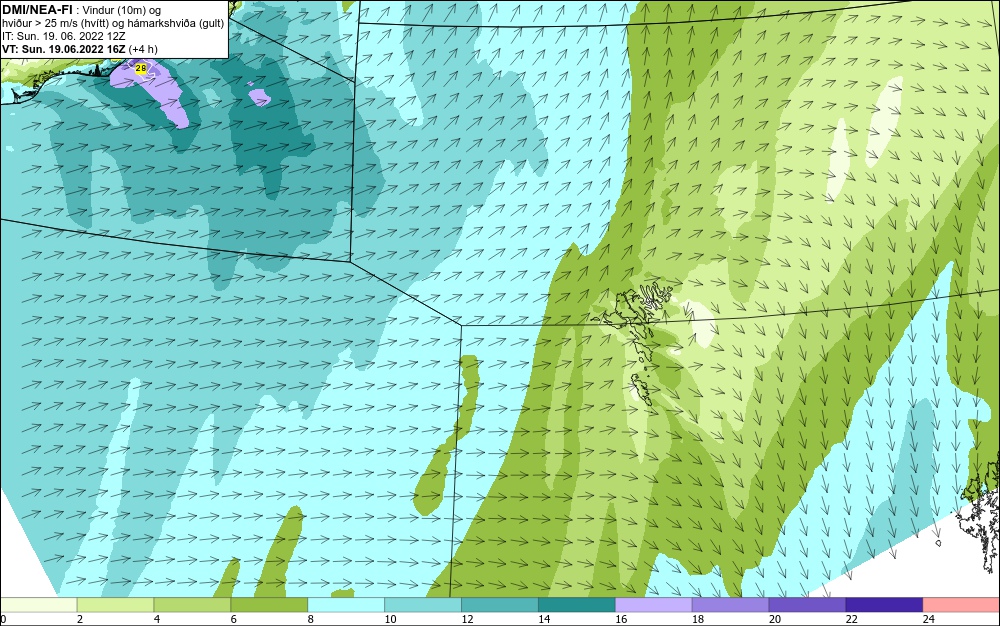Click the 10–12 m/s turquoise legend swatch
Image resolution: width=1000 pixels, height=626 pixels.
(x=423, y=605)
